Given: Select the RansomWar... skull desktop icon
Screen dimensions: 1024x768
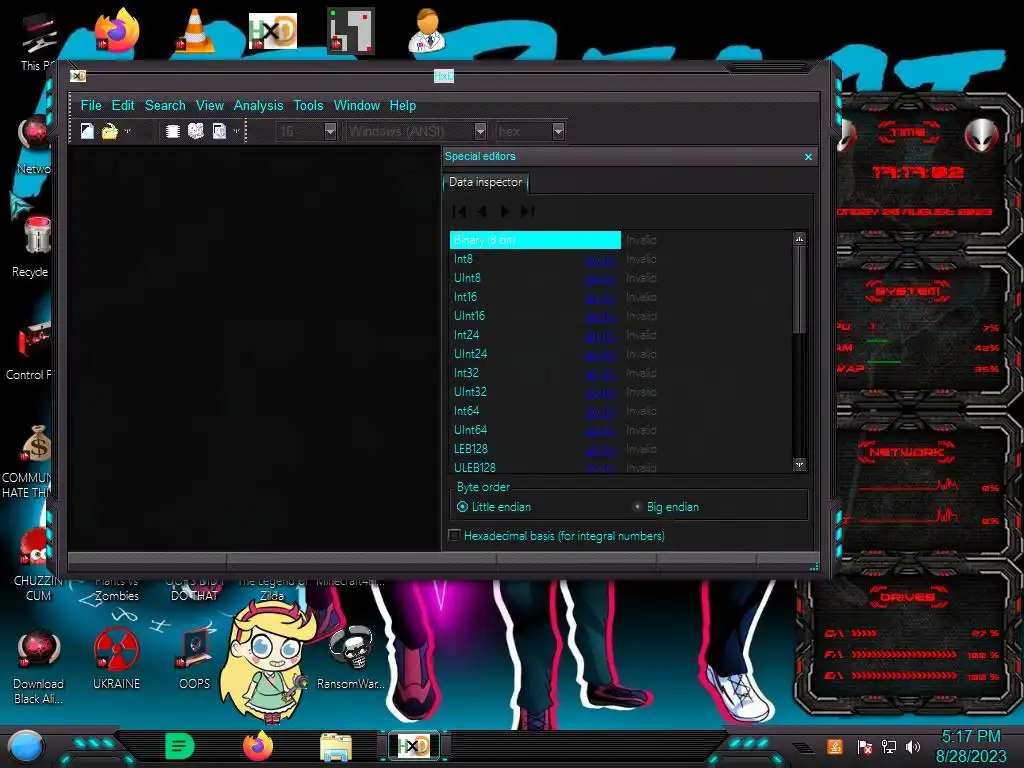Looking at the screenshot, I should (x=351, y=658).
